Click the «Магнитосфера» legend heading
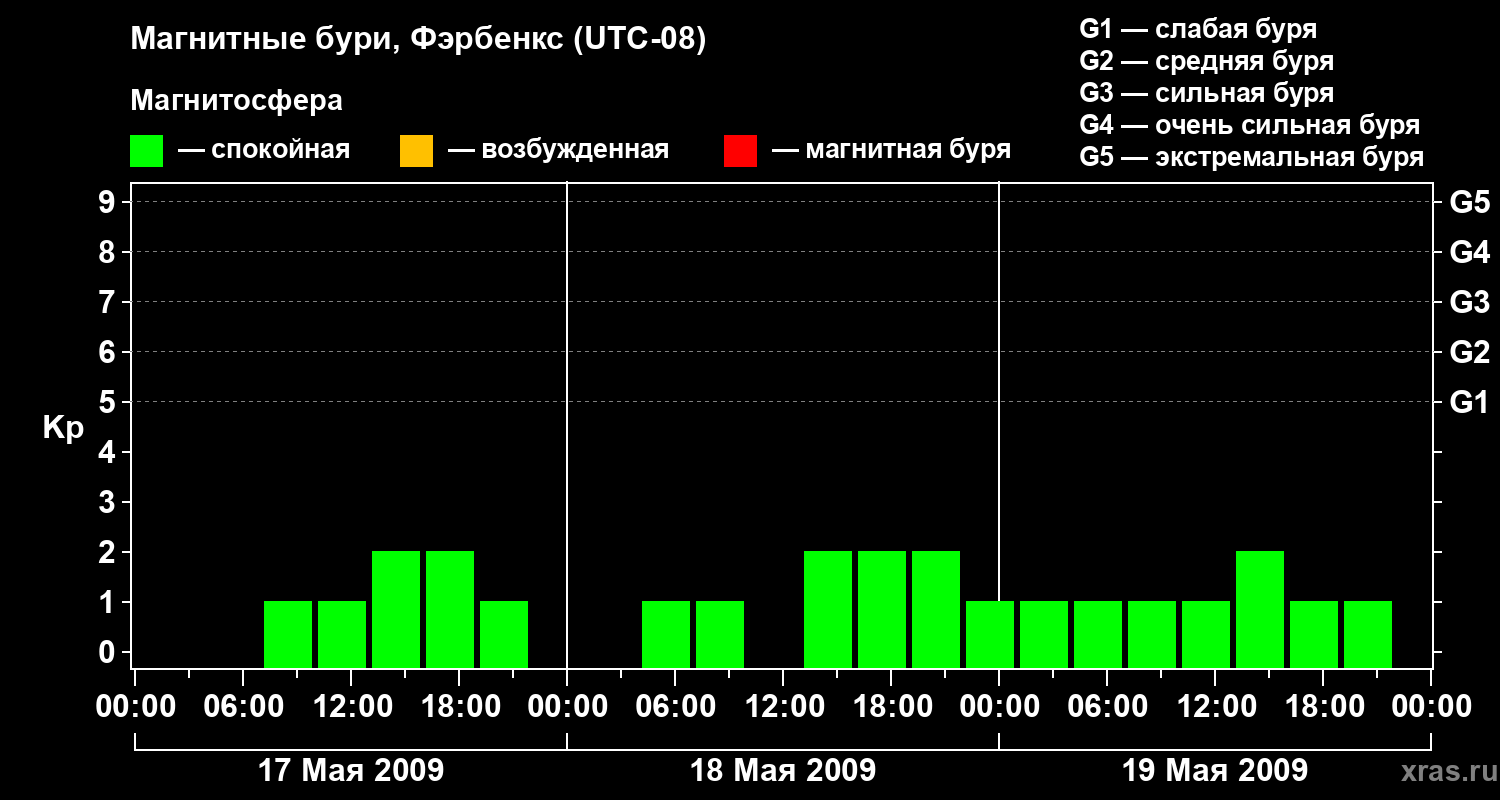This screenshot has width=1500, height=800. click(x=236, y=101)
